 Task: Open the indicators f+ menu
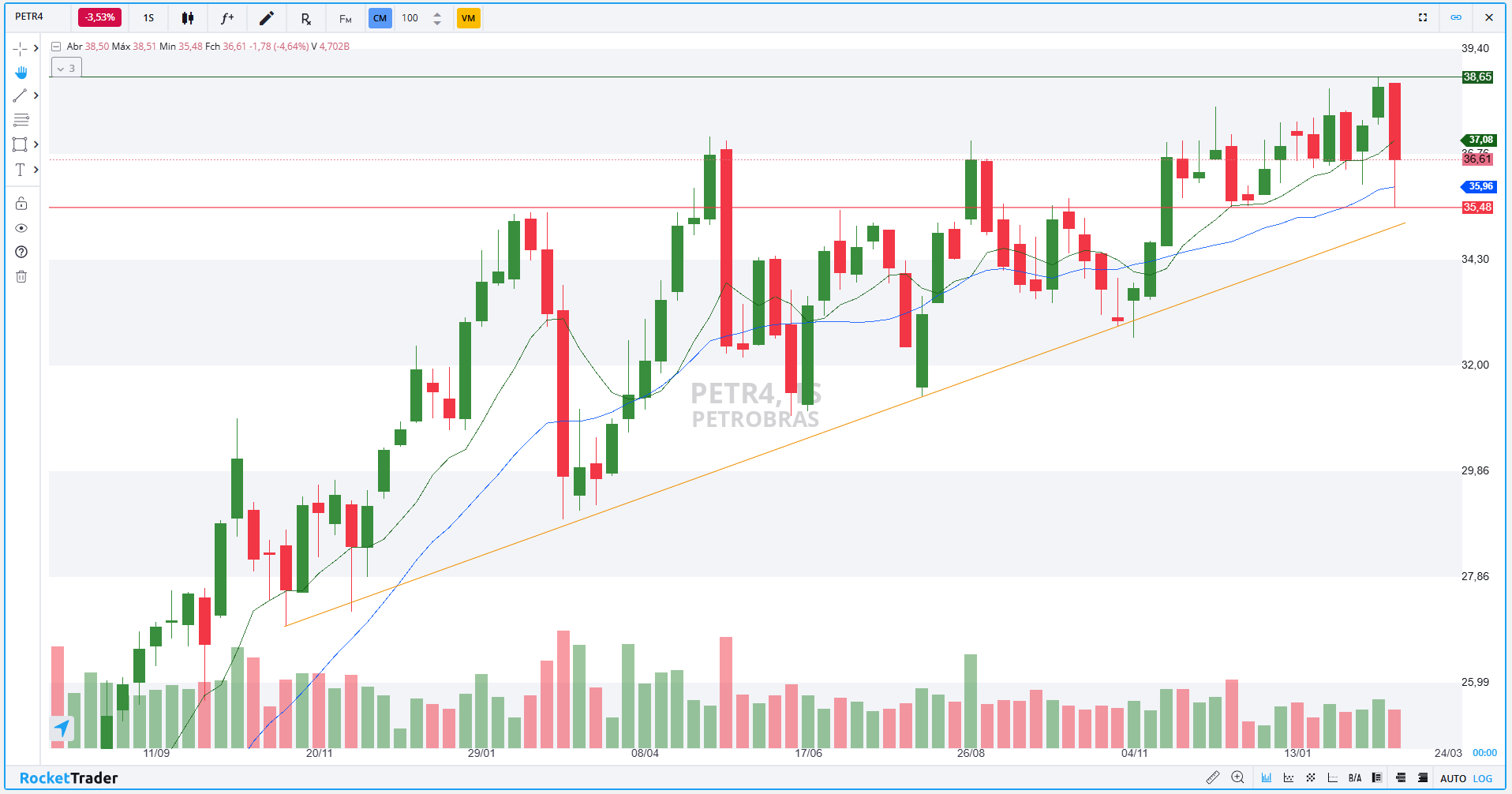(227, 18)
